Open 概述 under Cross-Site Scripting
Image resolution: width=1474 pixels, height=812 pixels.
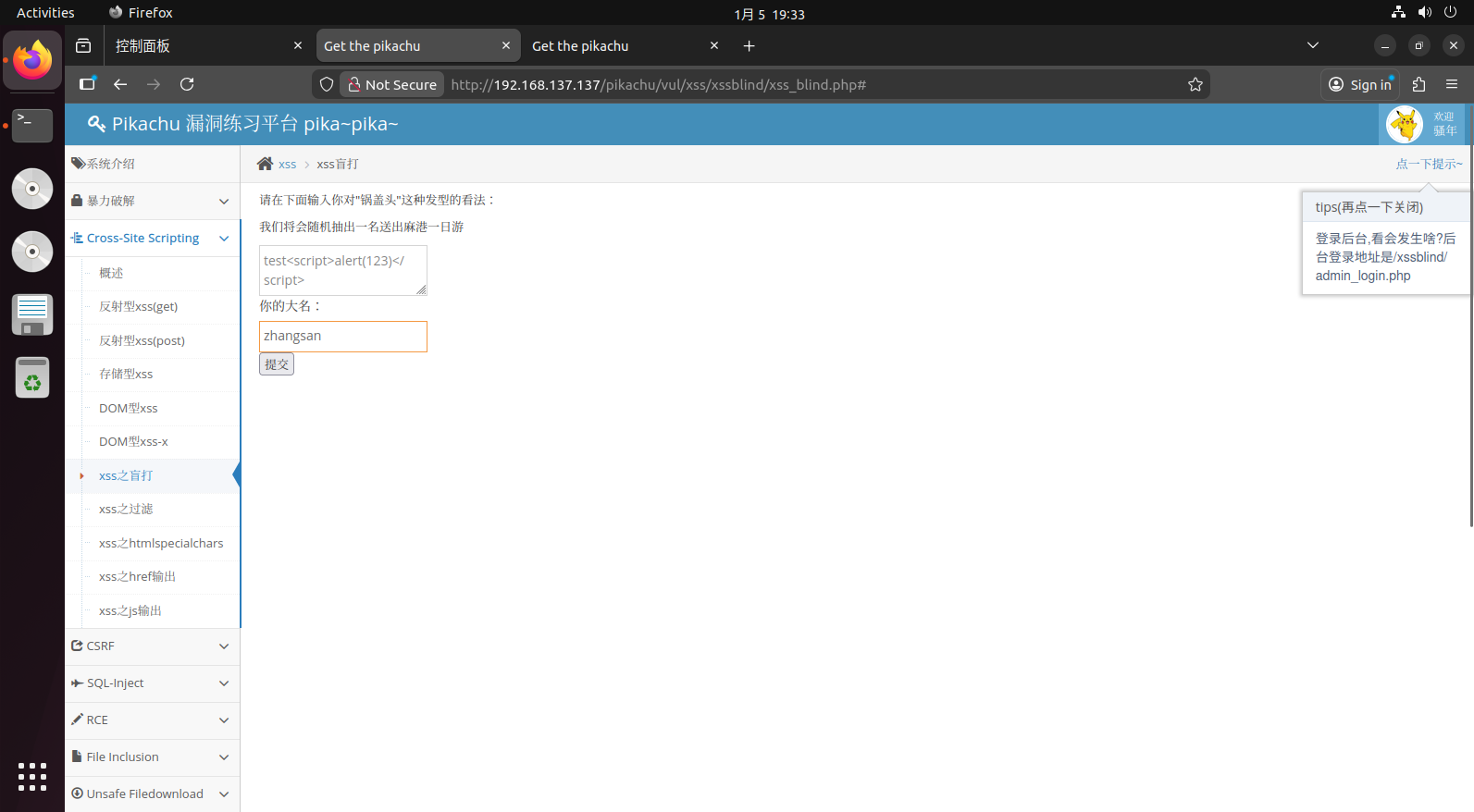(x=111, y=273)
